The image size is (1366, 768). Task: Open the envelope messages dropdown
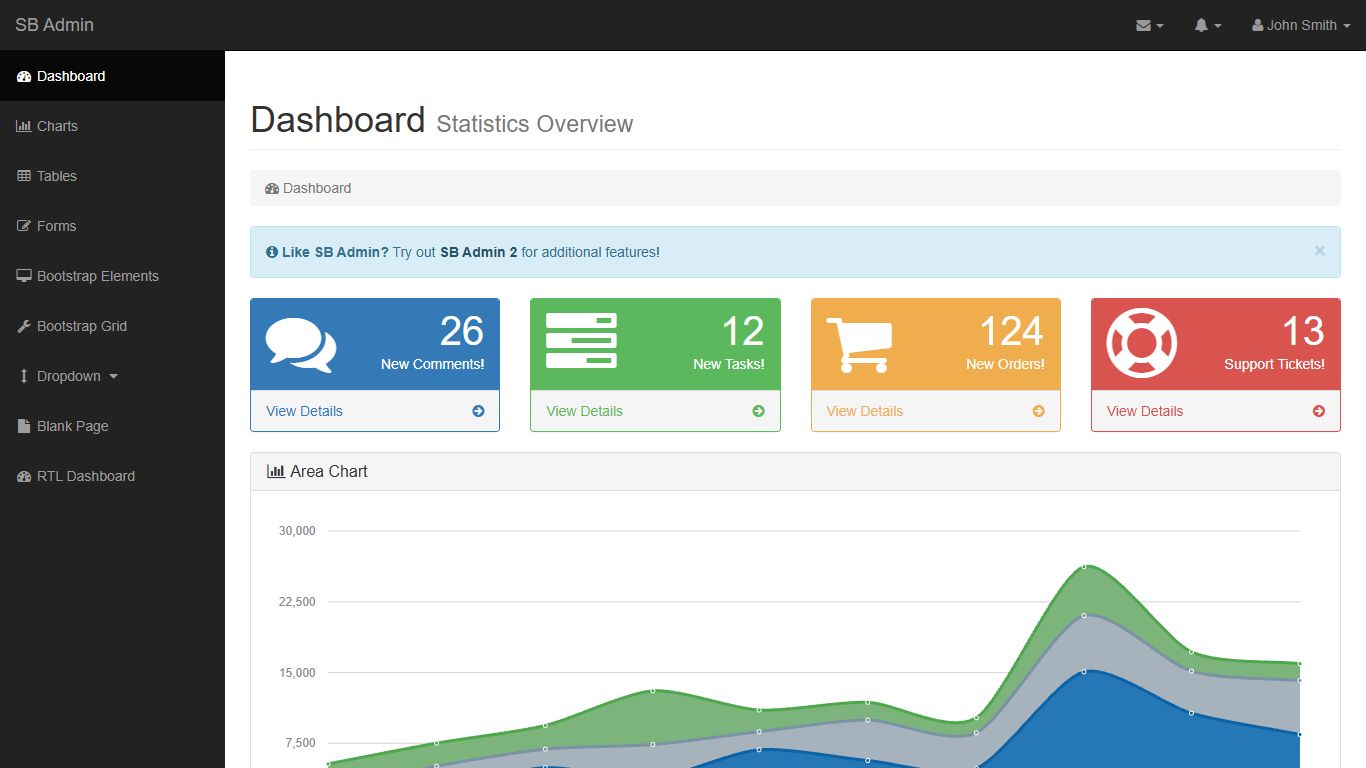1149,26
